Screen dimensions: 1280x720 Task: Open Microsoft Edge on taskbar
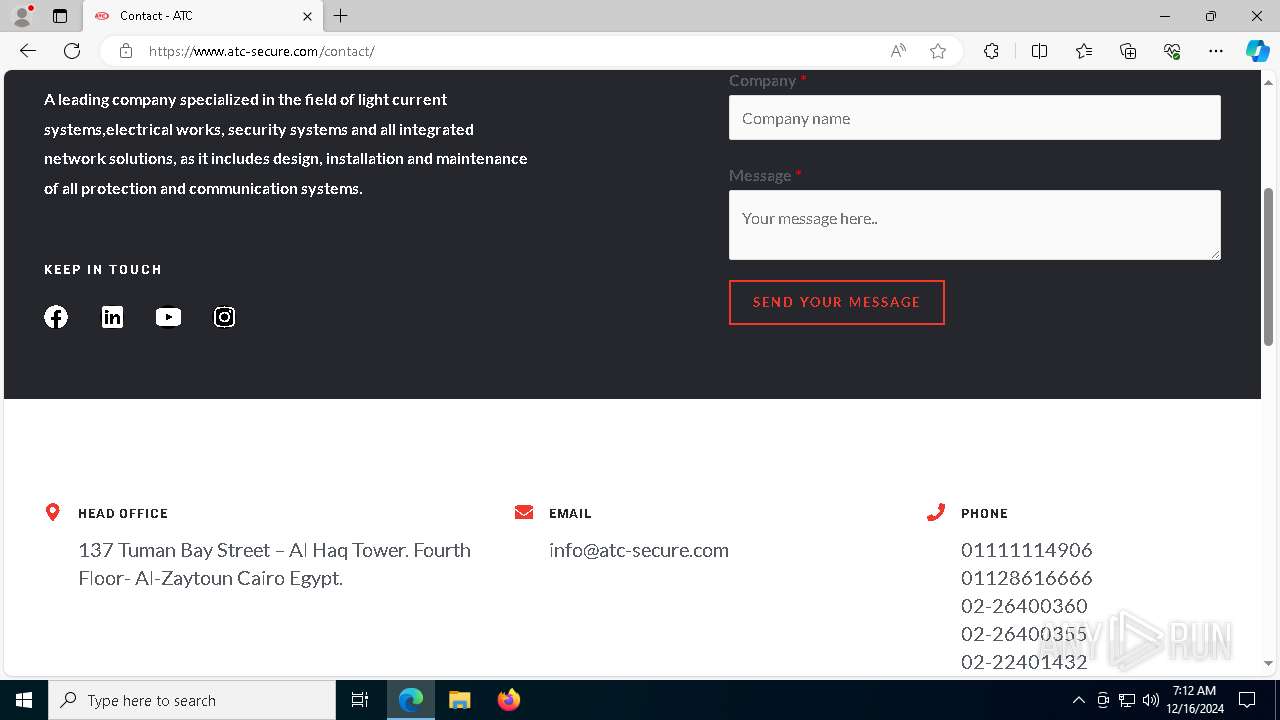click(x=411, y=700)
